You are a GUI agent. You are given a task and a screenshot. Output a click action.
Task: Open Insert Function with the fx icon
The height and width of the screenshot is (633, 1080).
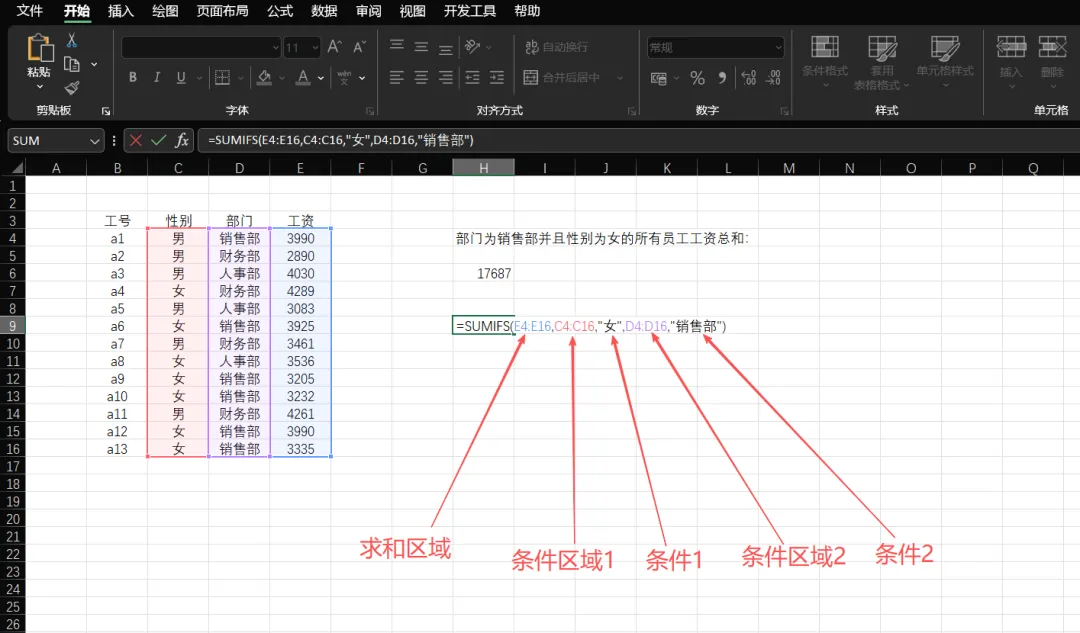click(182, 141)
